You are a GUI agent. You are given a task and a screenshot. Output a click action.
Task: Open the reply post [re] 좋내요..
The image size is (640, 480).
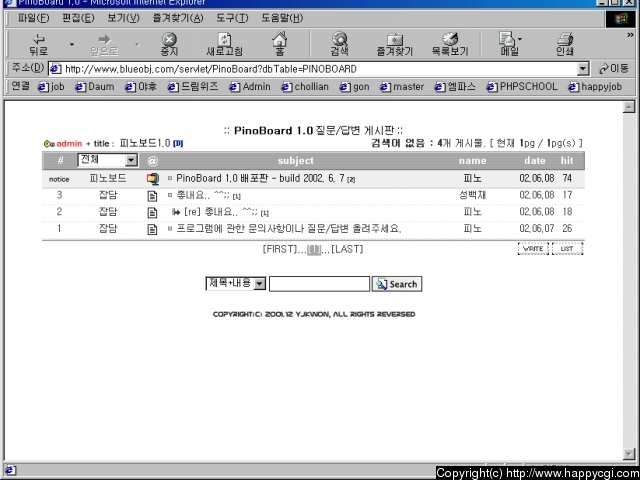pyautogui.click(x=221, y=212)
